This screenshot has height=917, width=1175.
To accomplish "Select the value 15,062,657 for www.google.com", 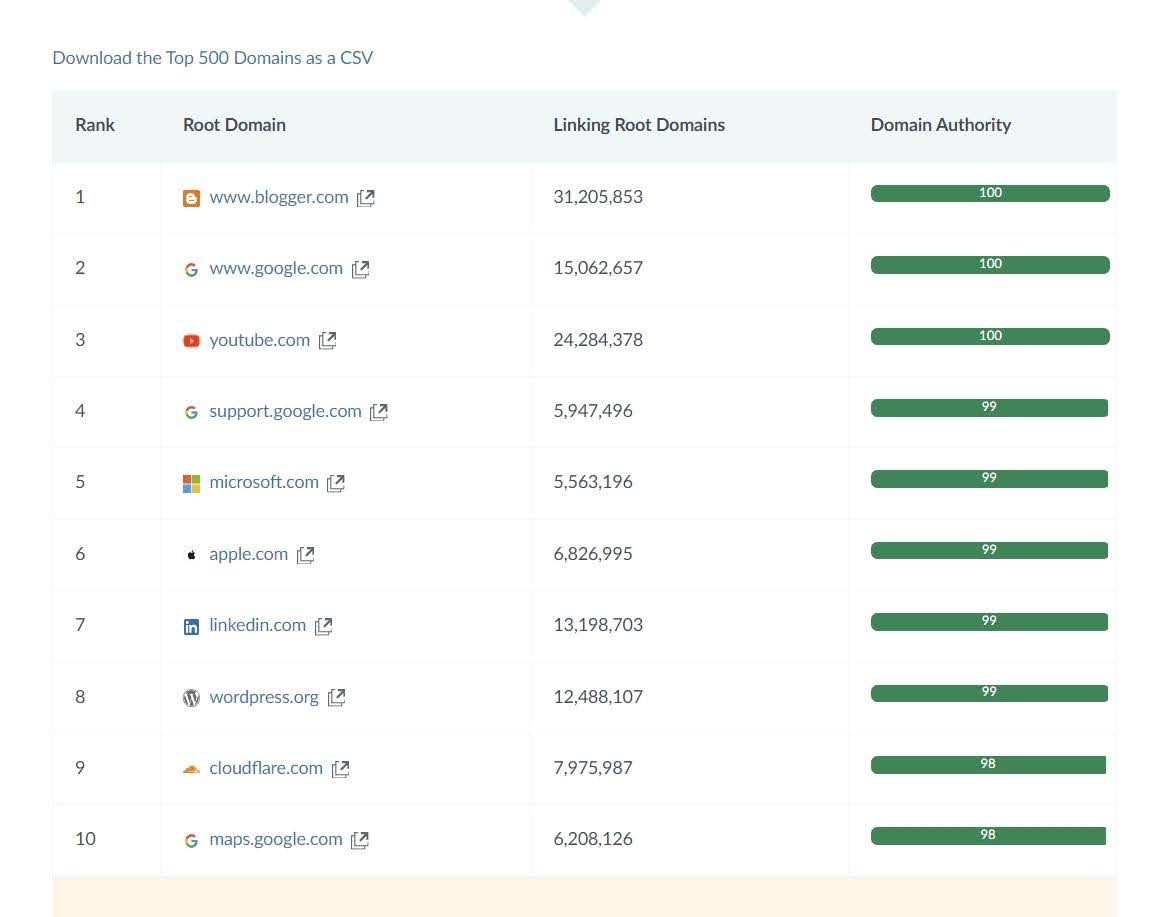I will 598,268.
